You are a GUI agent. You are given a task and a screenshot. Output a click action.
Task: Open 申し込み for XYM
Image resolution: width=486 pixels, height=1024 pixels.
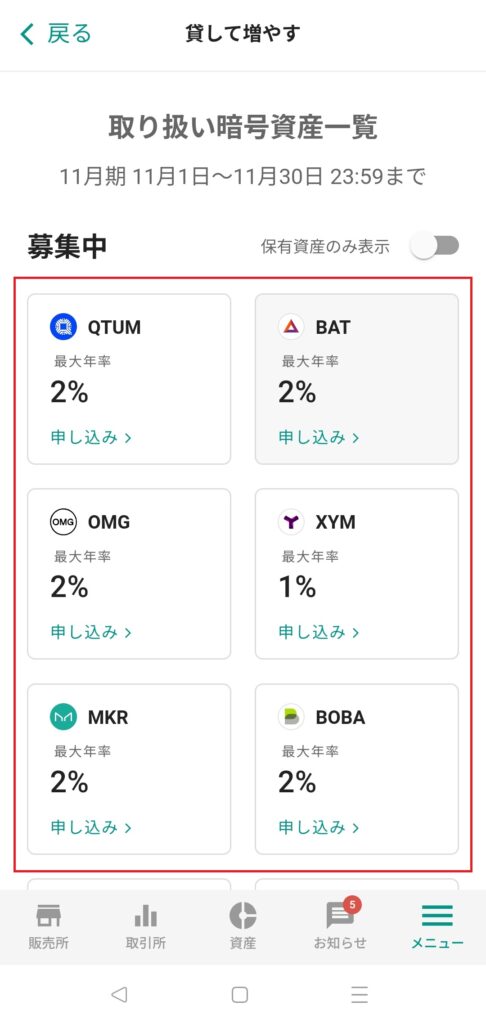click(319, 632)
